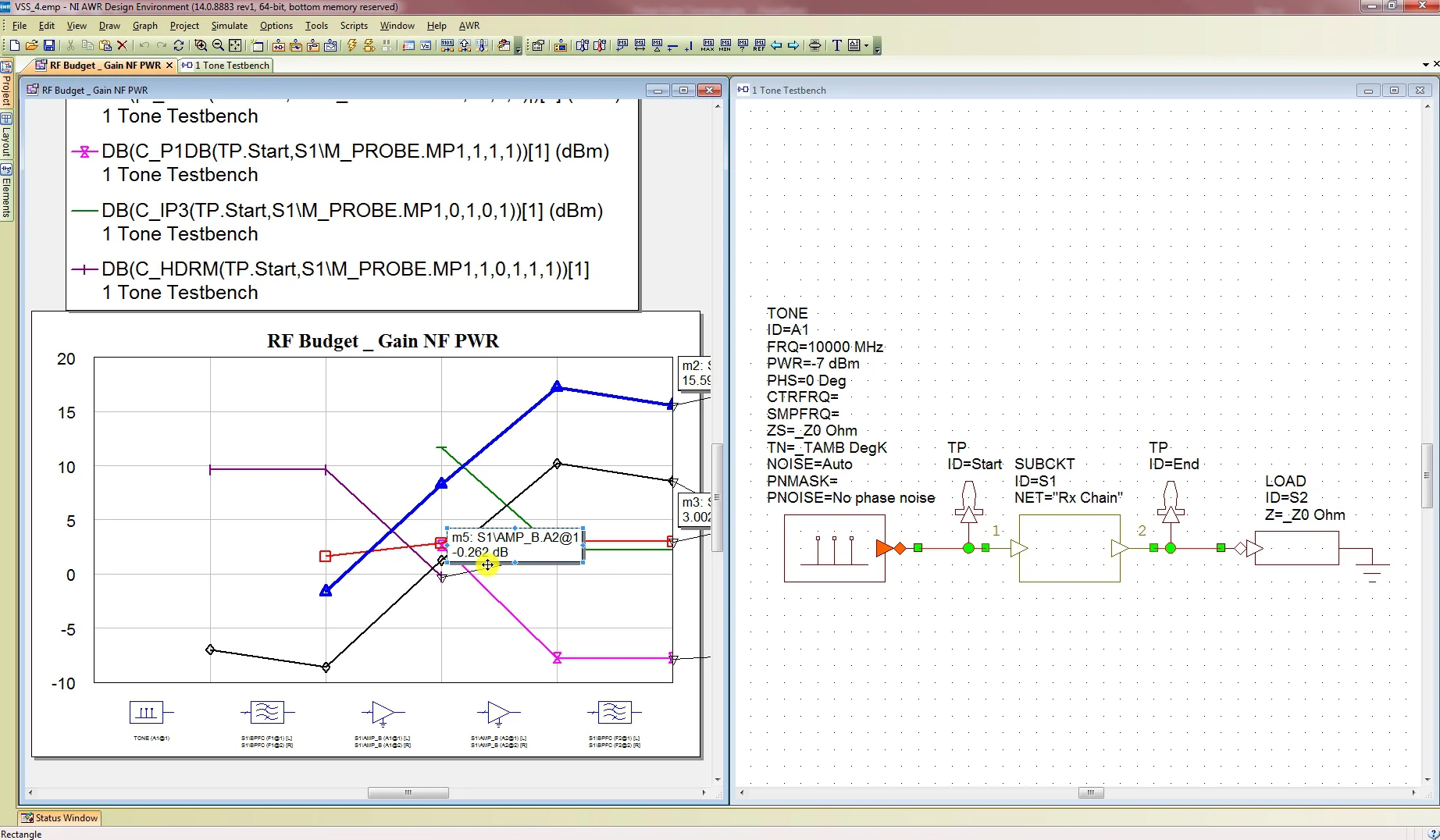Image resolution: width=1440 pixels, height=840 pixels.
Task: Show the Elements panel from the left sidebar
Action: click(6, 190)
